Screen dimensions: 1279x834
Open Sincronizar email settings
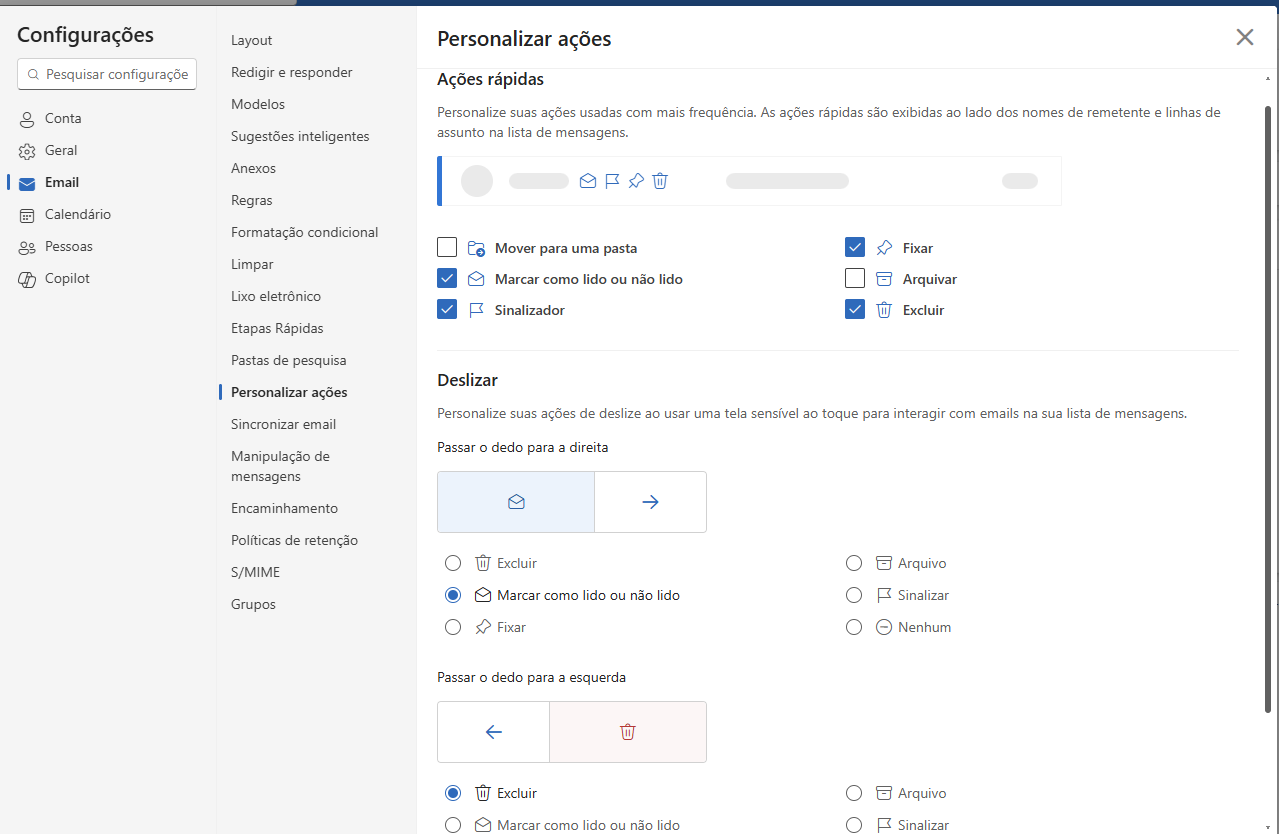[x=284, y=424]
